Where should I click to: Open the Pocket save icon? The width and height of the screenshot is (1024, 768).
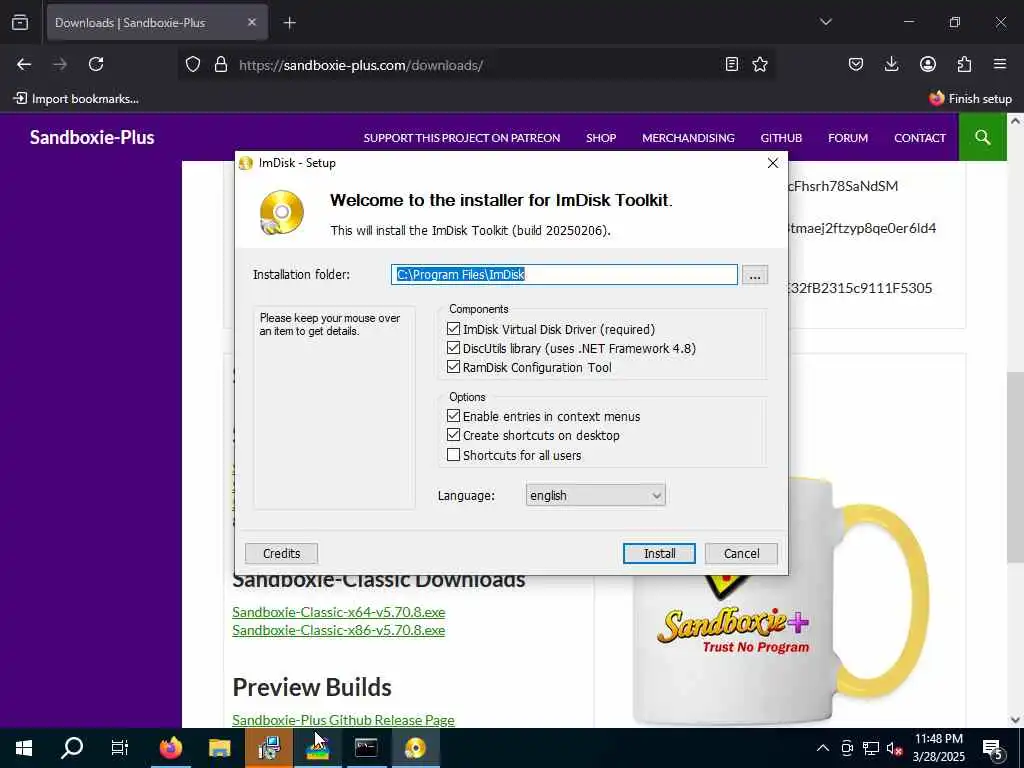[856, 64]
